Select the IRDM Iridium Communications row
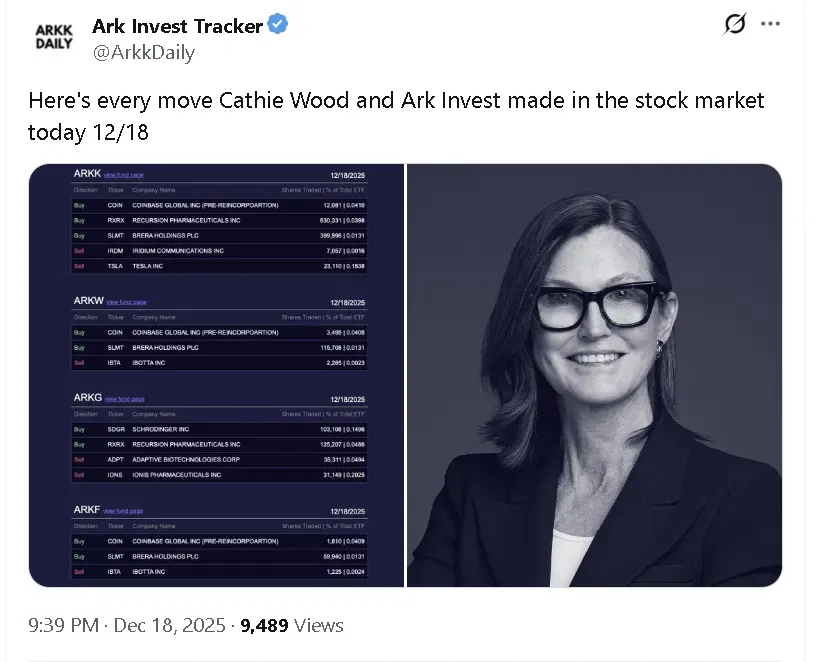 click(219, 251)
